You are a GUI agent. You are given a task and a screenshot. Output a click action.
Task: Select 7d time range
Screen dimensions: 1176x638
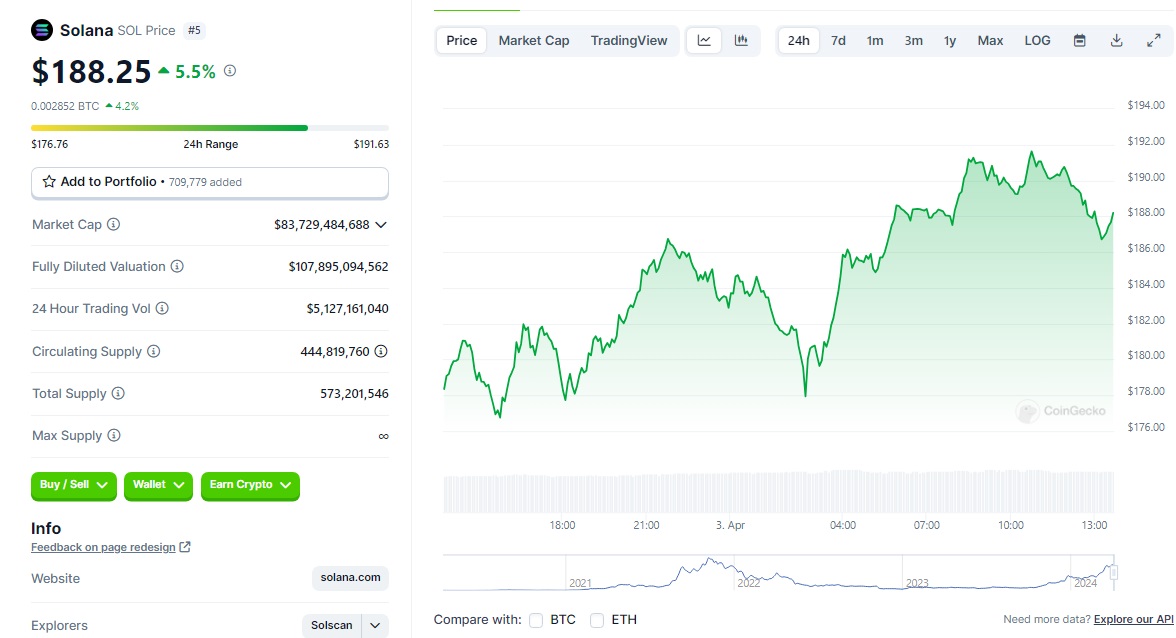coord(838,40)
